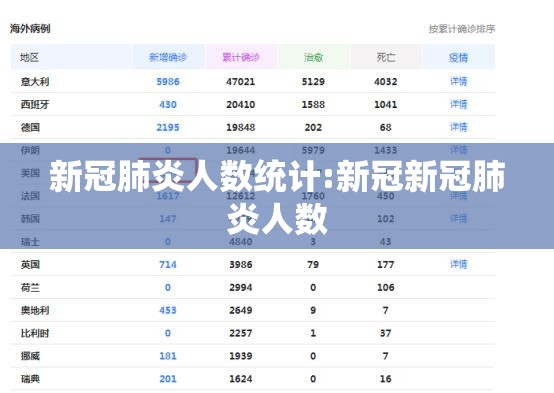Click cumulative value 2994
Viewport: 554px width, 393px height.
coord(241,287)
